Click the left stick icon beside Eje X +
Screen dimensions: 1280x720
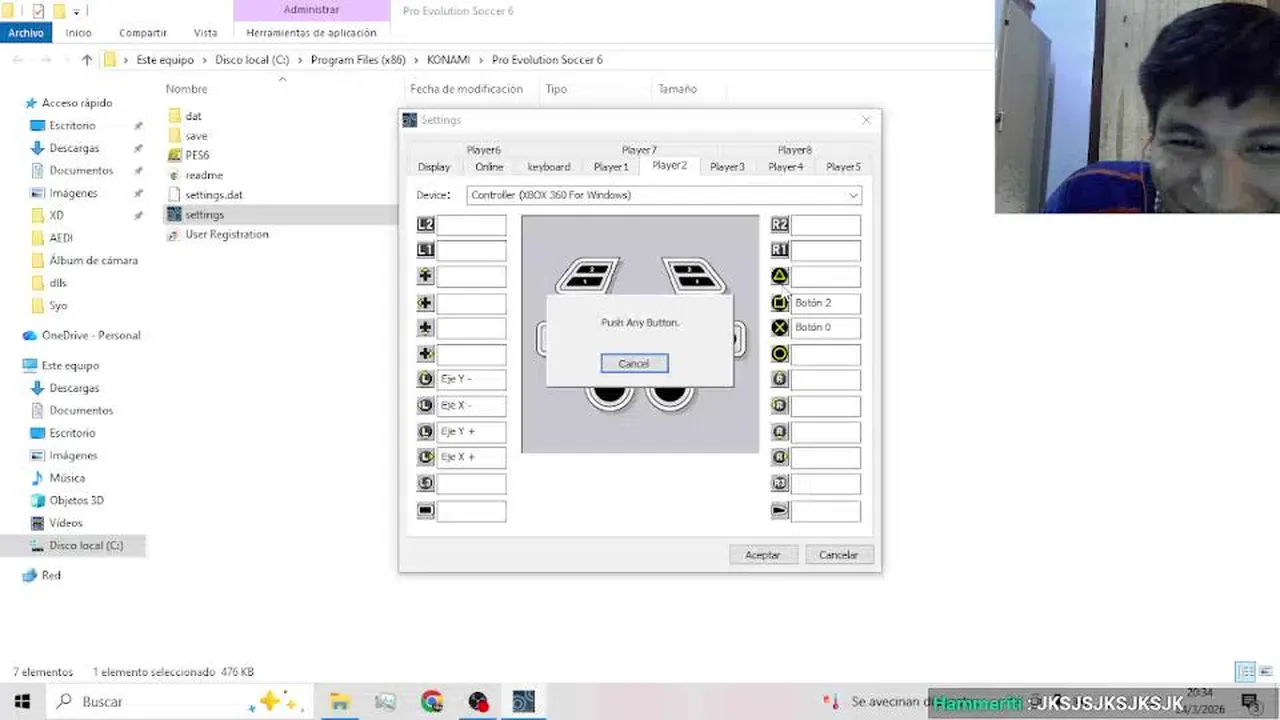point(426,457)
